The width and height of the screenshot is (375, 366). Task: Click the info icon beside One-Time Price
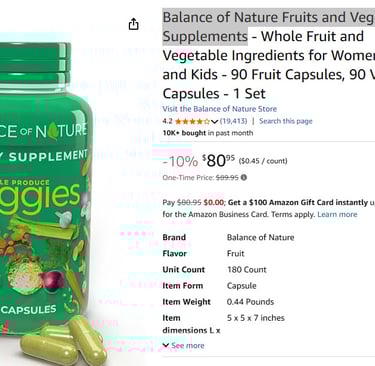tap(244, 177)
